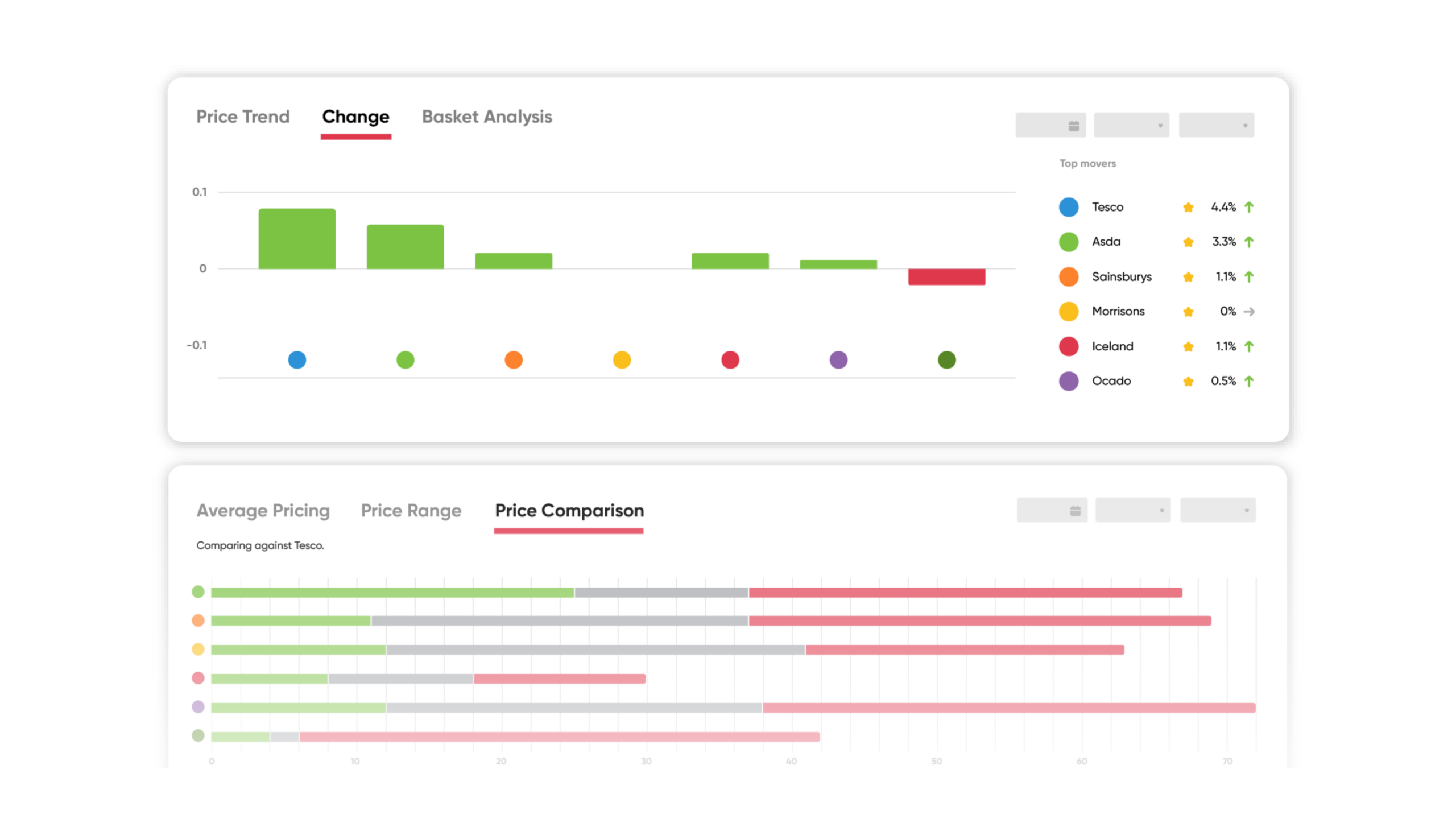Click the blue dot under the first chart bar

pos(297,360)
